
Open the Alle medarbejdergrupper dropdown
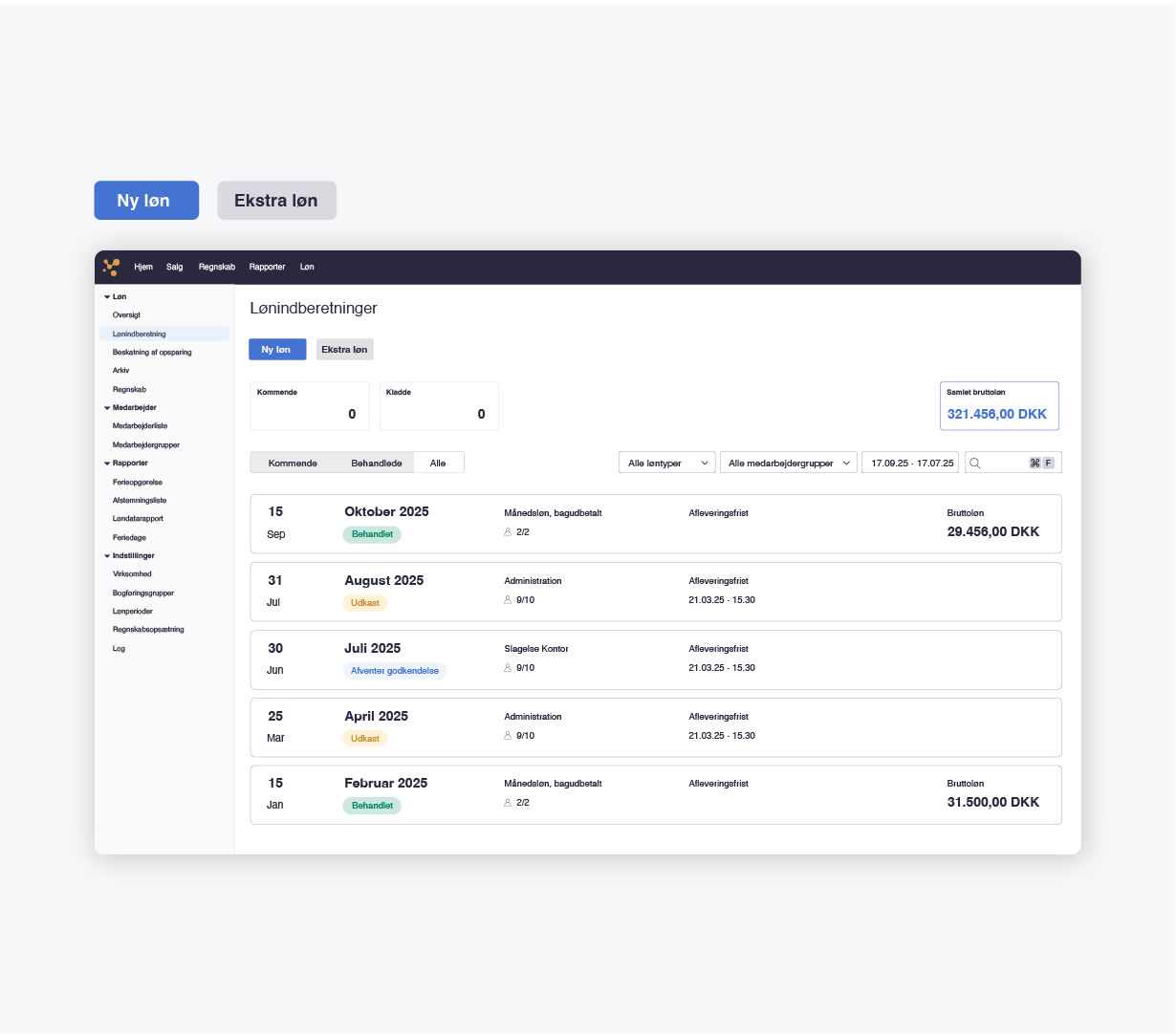790,464
